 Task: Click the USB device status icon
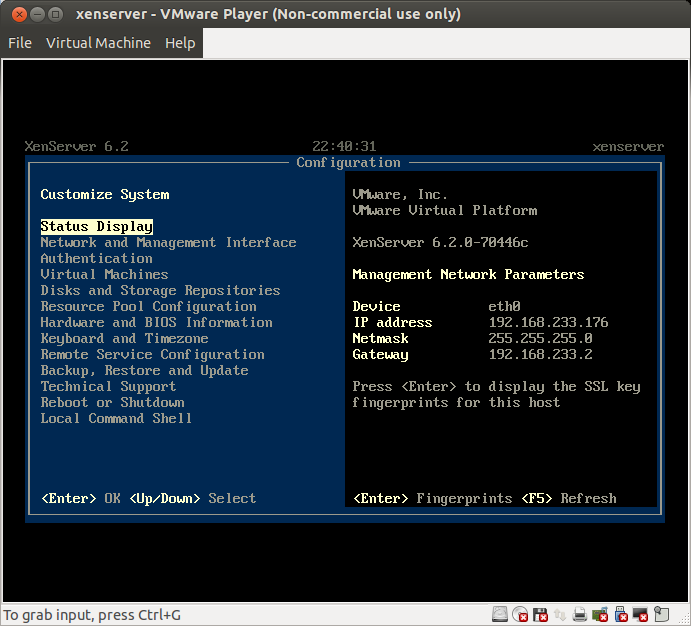(620, 614)
